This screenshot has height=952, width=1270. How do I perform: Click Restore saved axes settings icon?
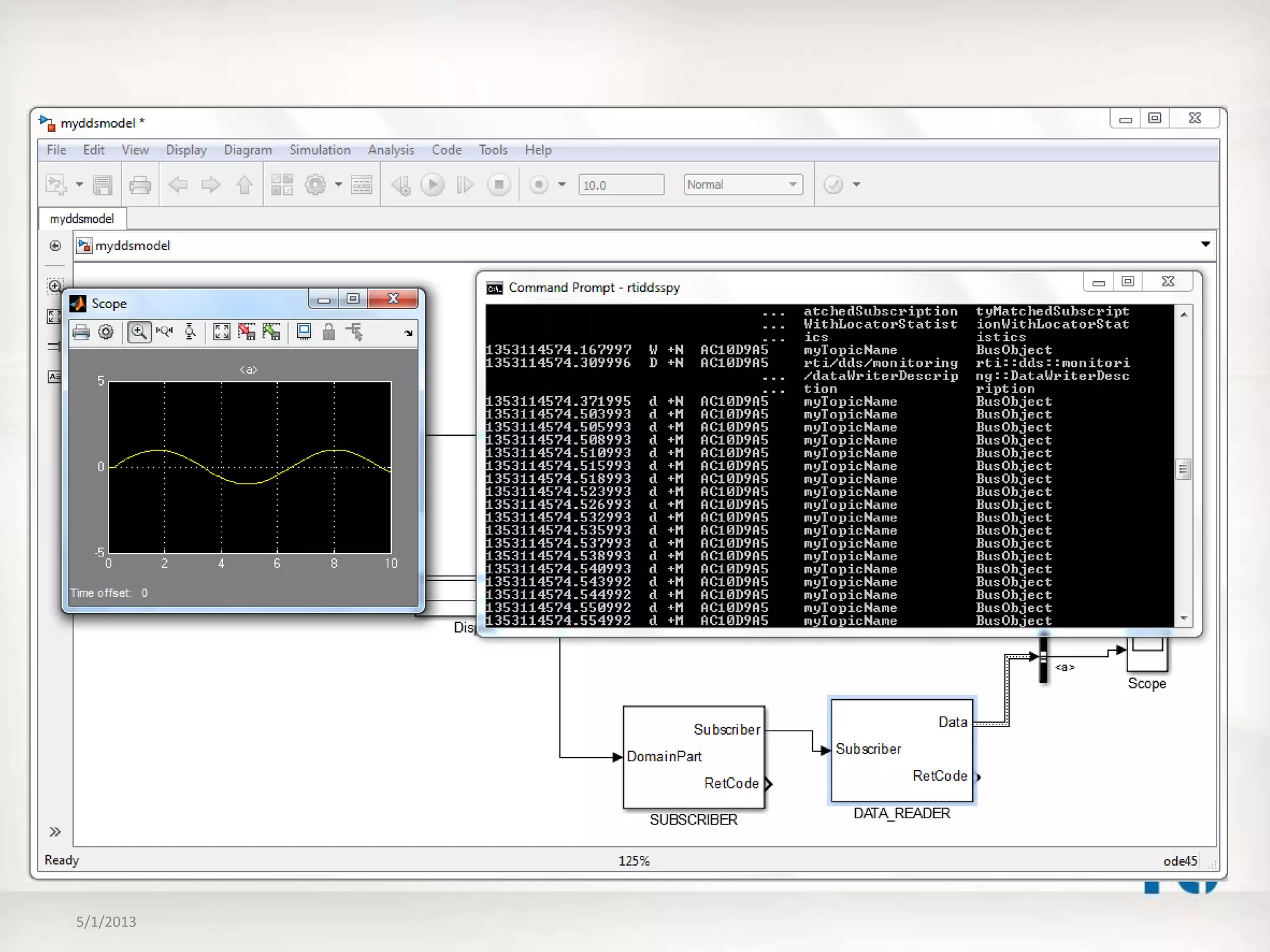[272, 332]
